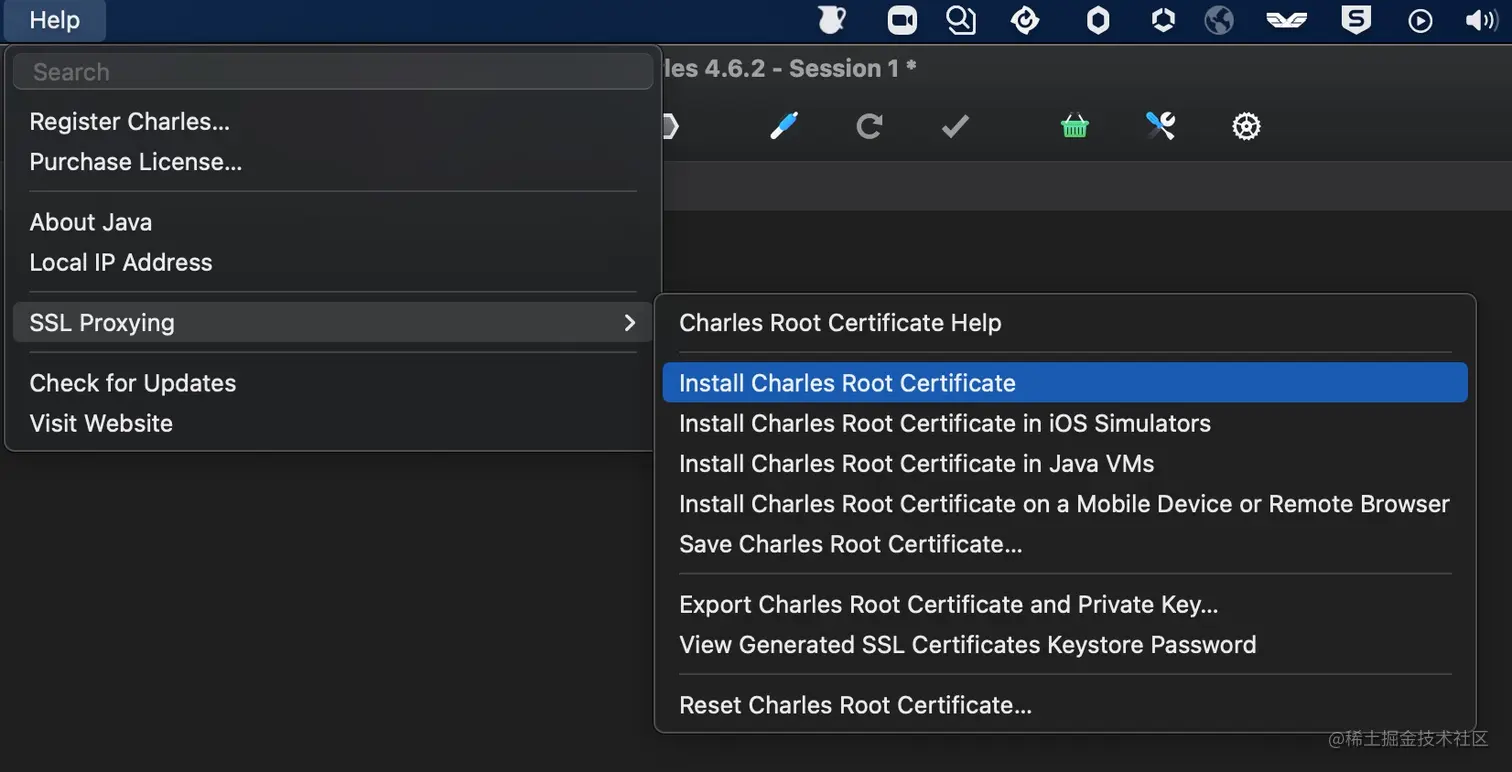Select Install Charles Root Certificate
The image size is (1512, 772).
(x=1065, y=383)
